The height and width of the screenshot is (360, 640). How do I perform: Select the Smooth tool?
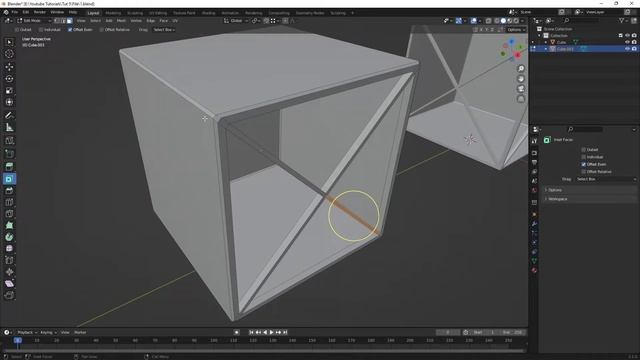[9, 249]
